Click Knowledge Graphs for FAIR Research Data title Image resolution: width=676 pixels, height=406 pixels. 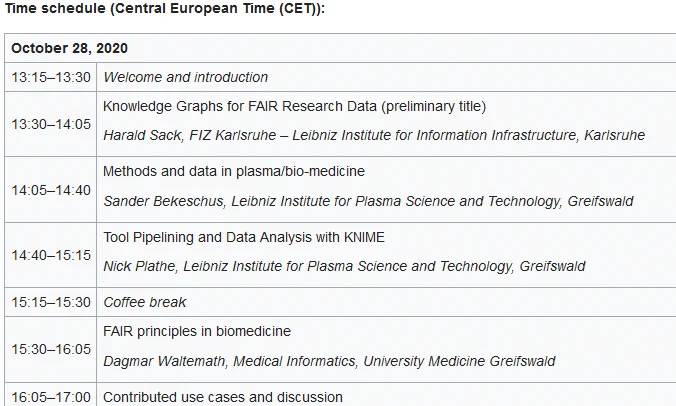(294, 106)
